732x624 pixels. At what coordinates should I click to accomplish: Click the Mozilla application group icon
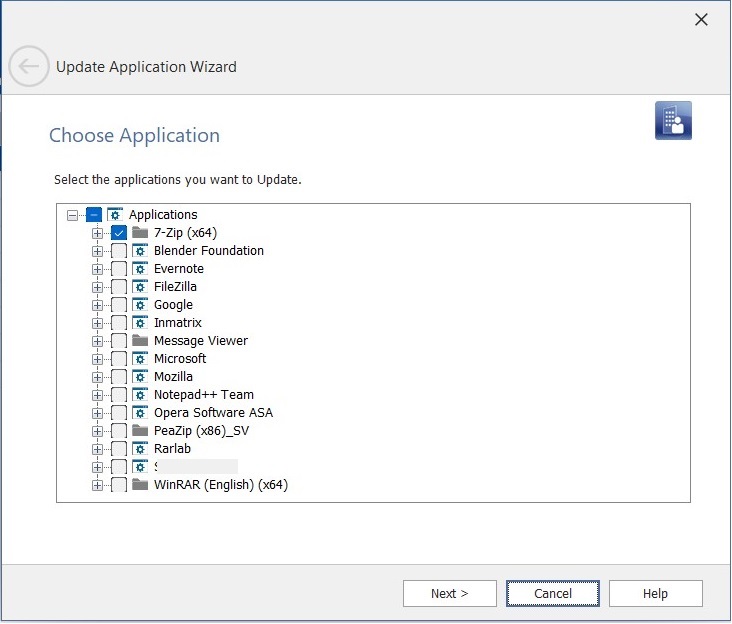pyautogui.click(x=140, y=377)
